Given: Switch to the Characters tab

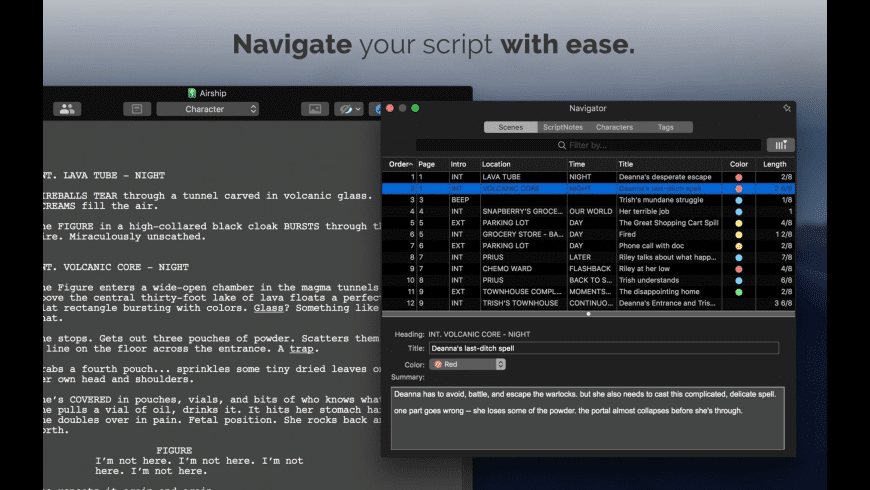Looking at the screenshot, I should [614, 127].
